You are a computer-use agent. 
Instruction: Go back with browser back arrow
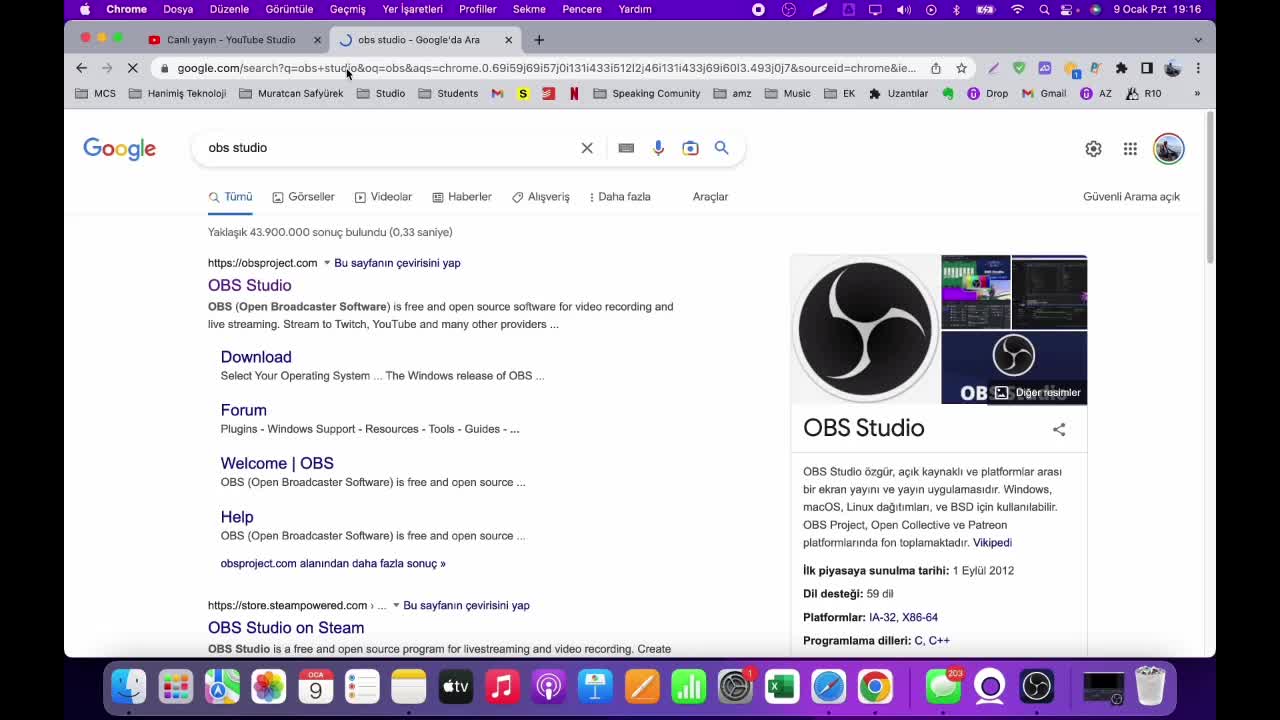[x=81, y=68]
